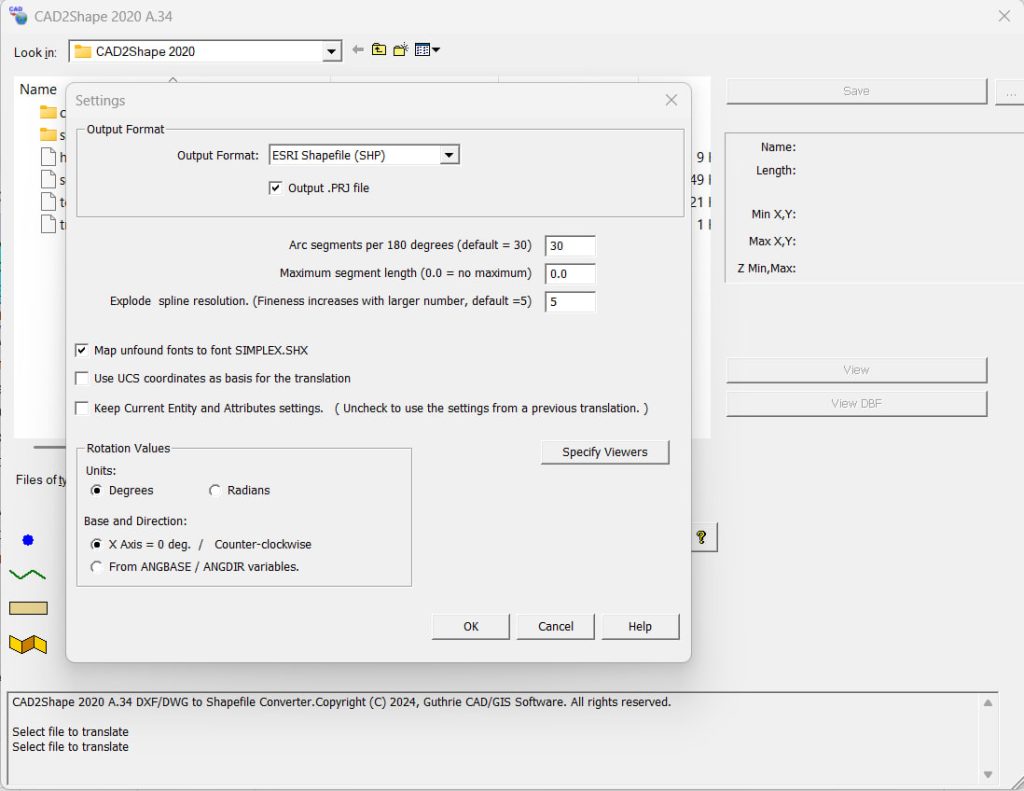The image size is (1024, 791).
Task: Open Specify Viewers
Action: 605,452
